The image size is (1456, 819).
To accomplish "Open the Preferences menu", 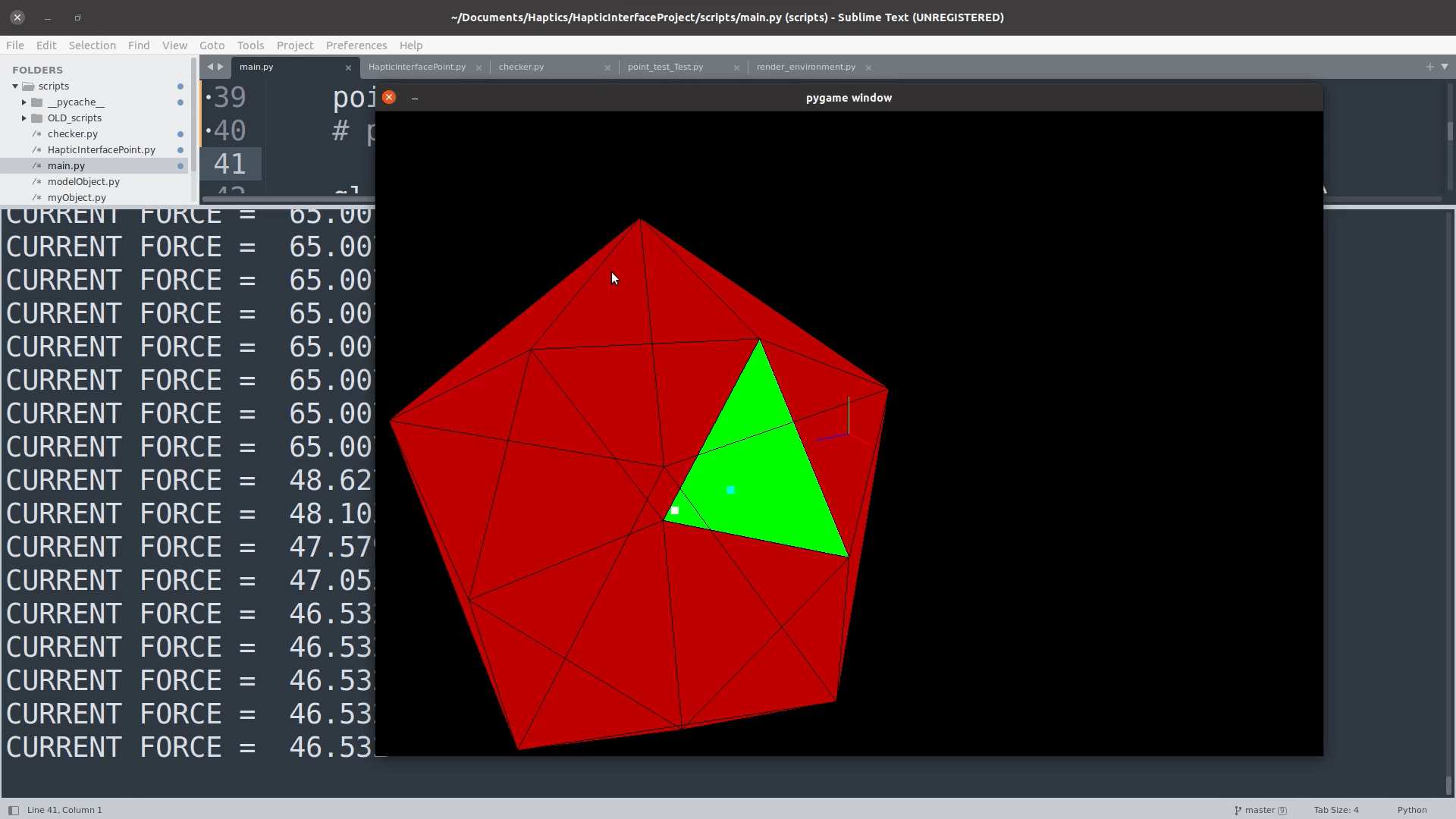I will click(x=356, y=45).
